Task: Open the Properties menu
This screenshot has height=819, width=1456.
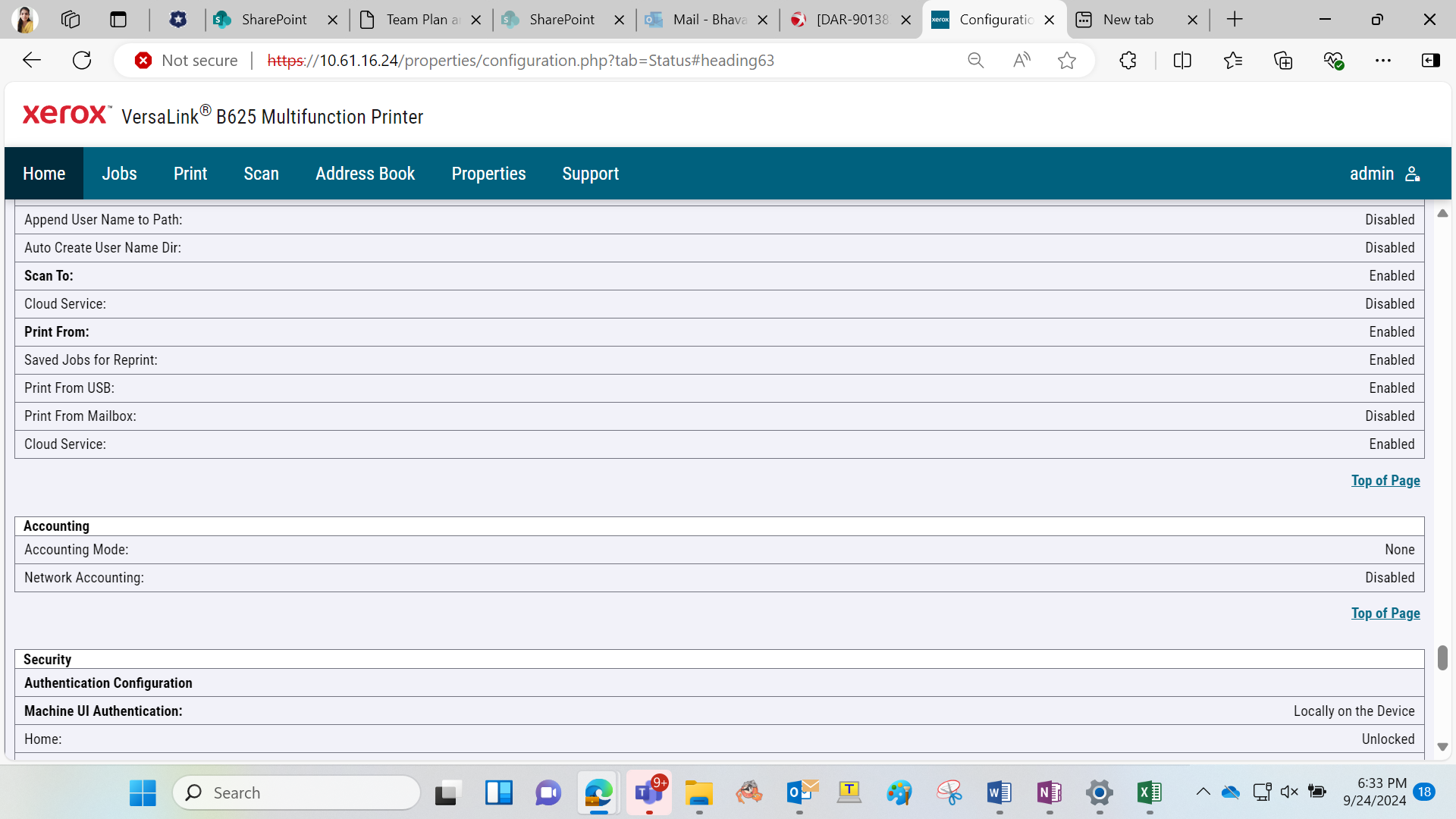Action: [488, 174]
